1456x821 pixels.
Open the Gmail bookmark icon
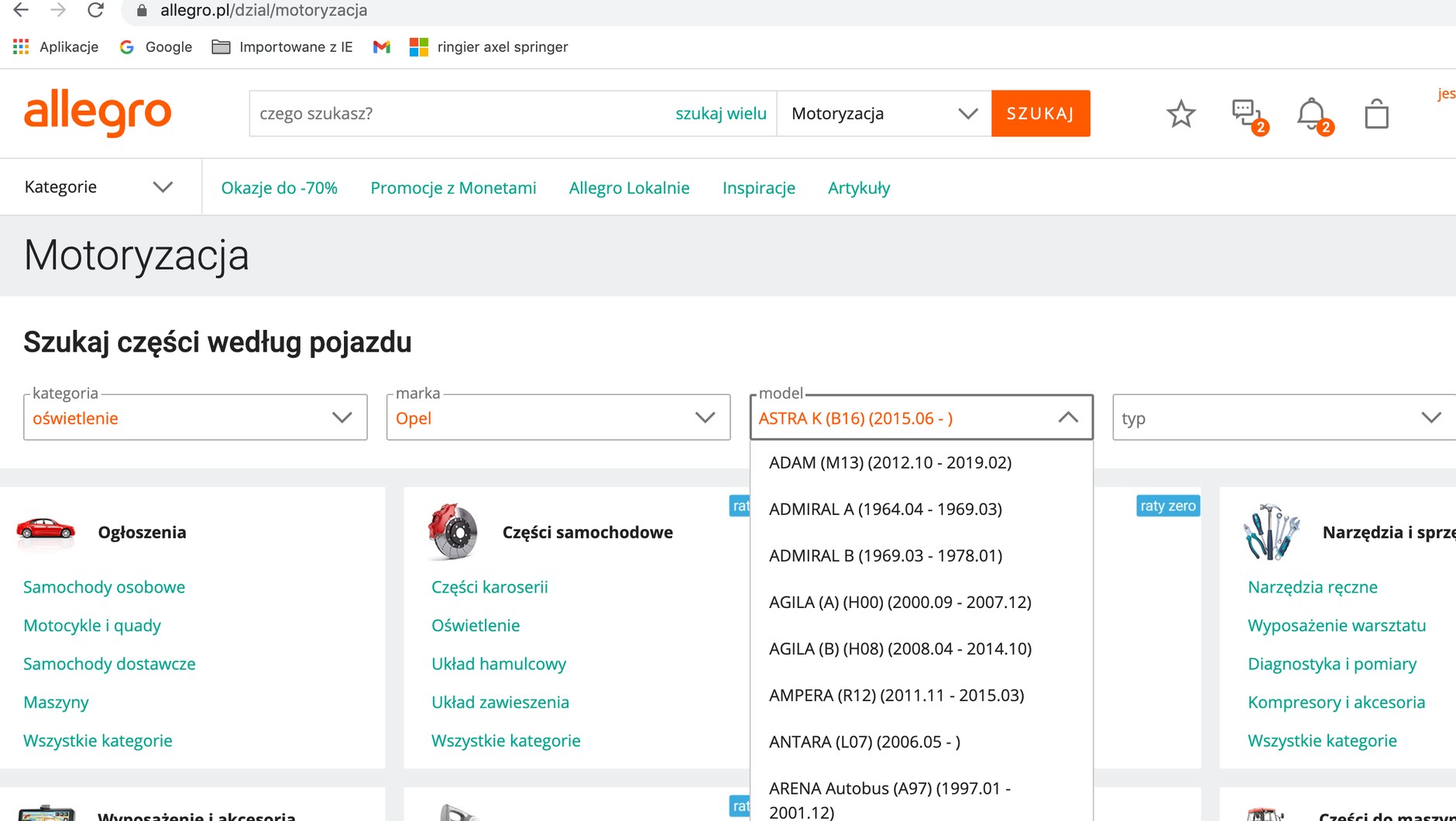click(381, 47)
